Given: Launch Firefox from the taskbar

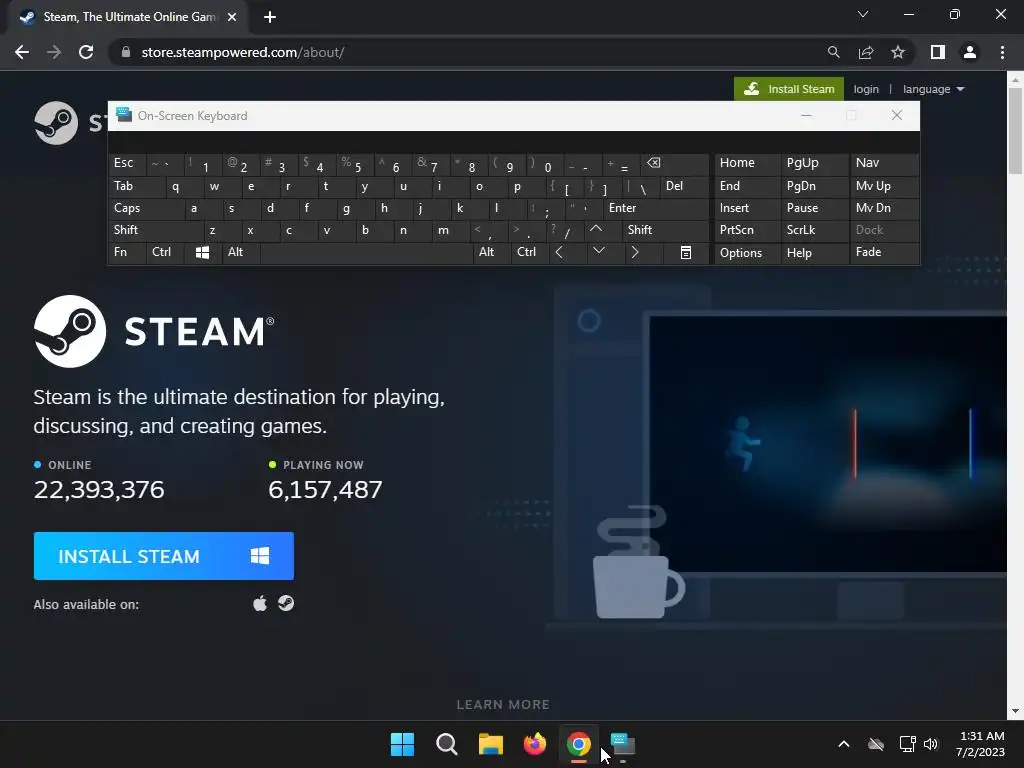Looking at the screenshot, I should coord(535,744).
